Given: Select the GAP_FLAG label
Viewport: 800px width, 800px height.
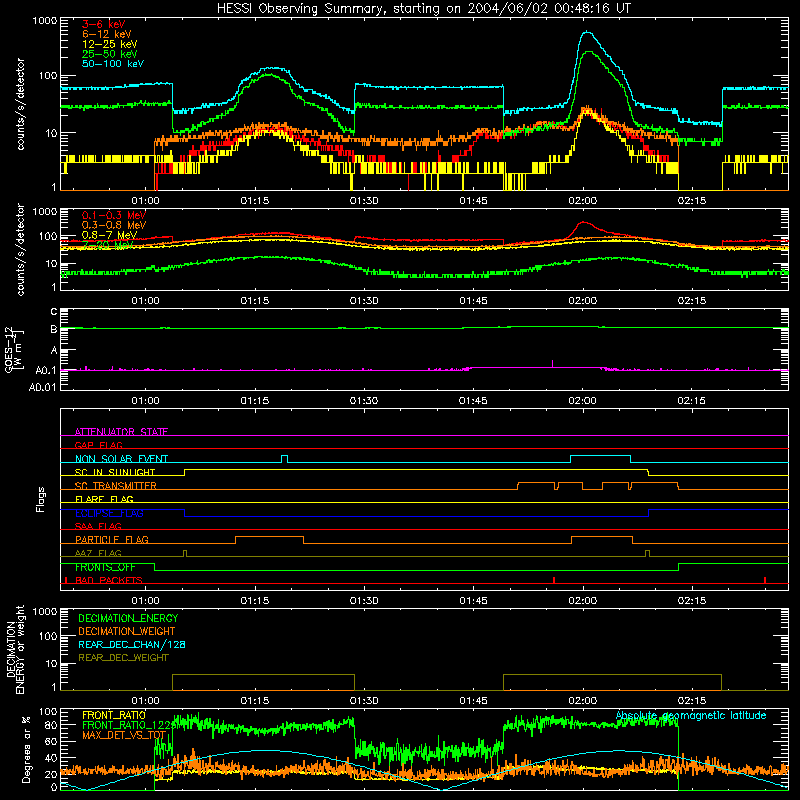Looking at the screenshot, I should tap(98, 445).
